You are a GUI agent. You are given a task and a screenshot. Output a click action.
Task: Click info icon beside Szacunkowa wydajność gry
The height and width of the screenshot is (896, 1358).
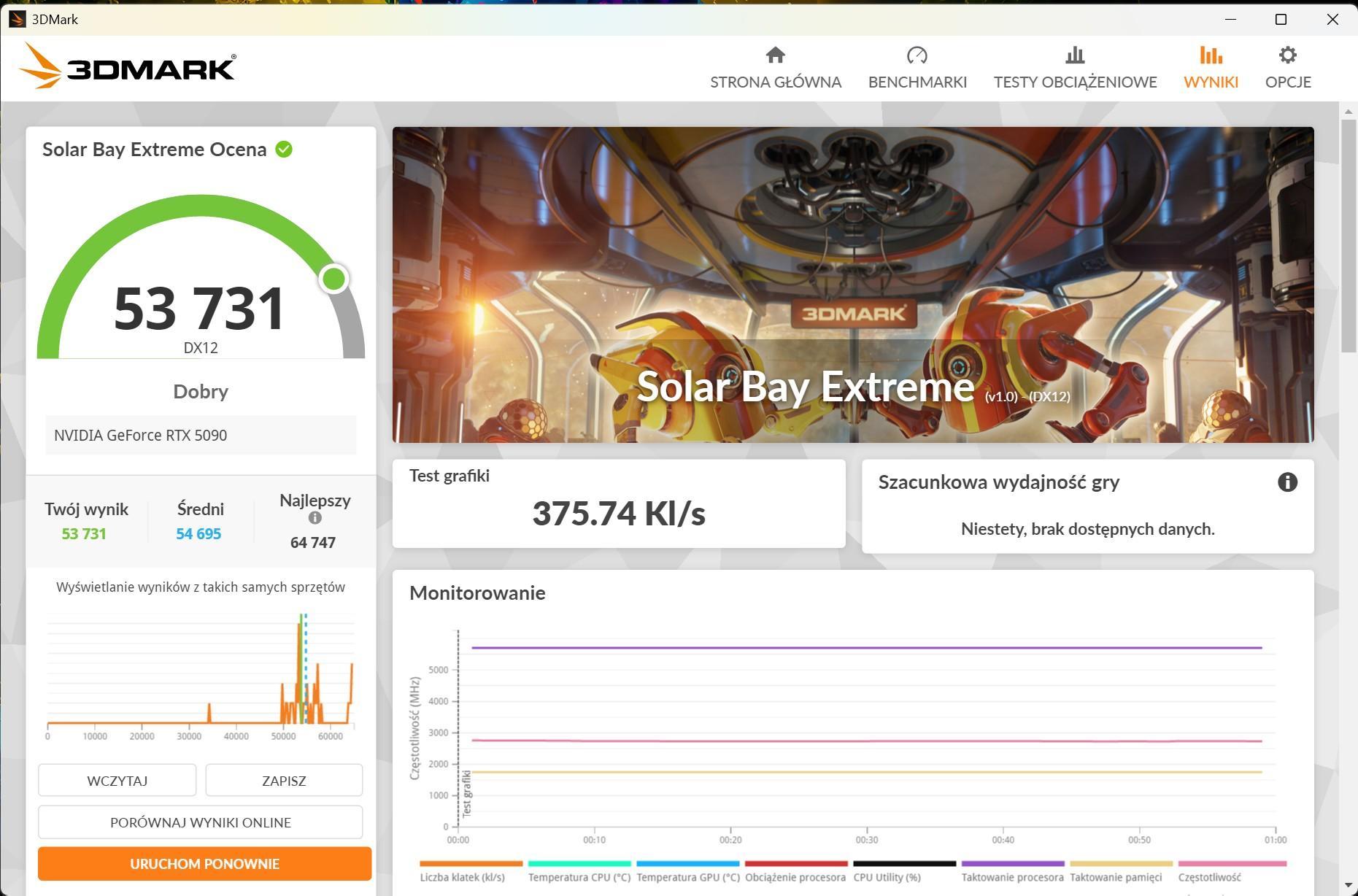pos(1287,482)
